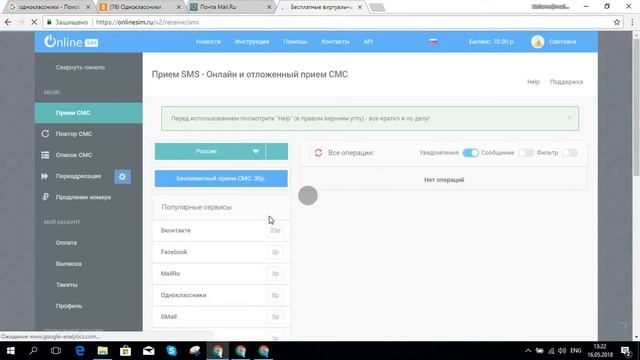Image resolution: width=640 pixels, height=360 pixels.
Task: Select the GMail service row
Action: coord(222,317)
